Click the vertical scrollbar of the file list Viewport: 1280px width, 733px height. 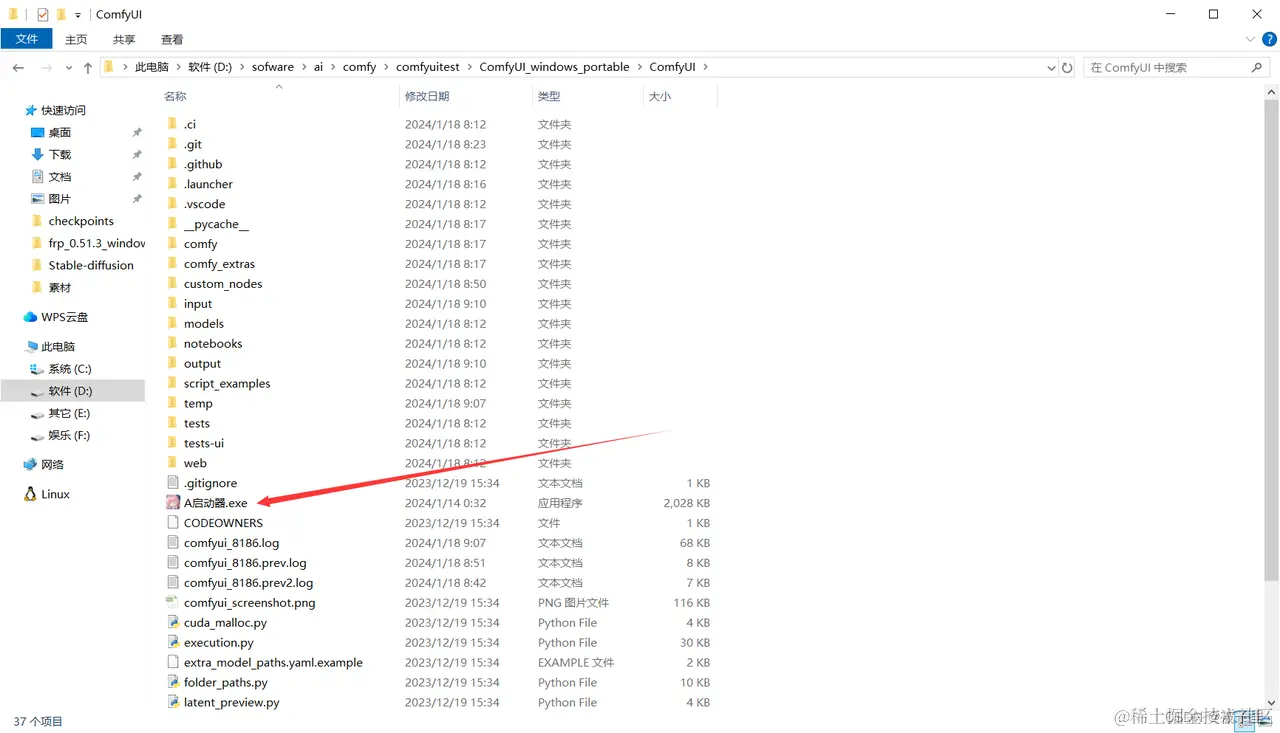point(1272,340)
